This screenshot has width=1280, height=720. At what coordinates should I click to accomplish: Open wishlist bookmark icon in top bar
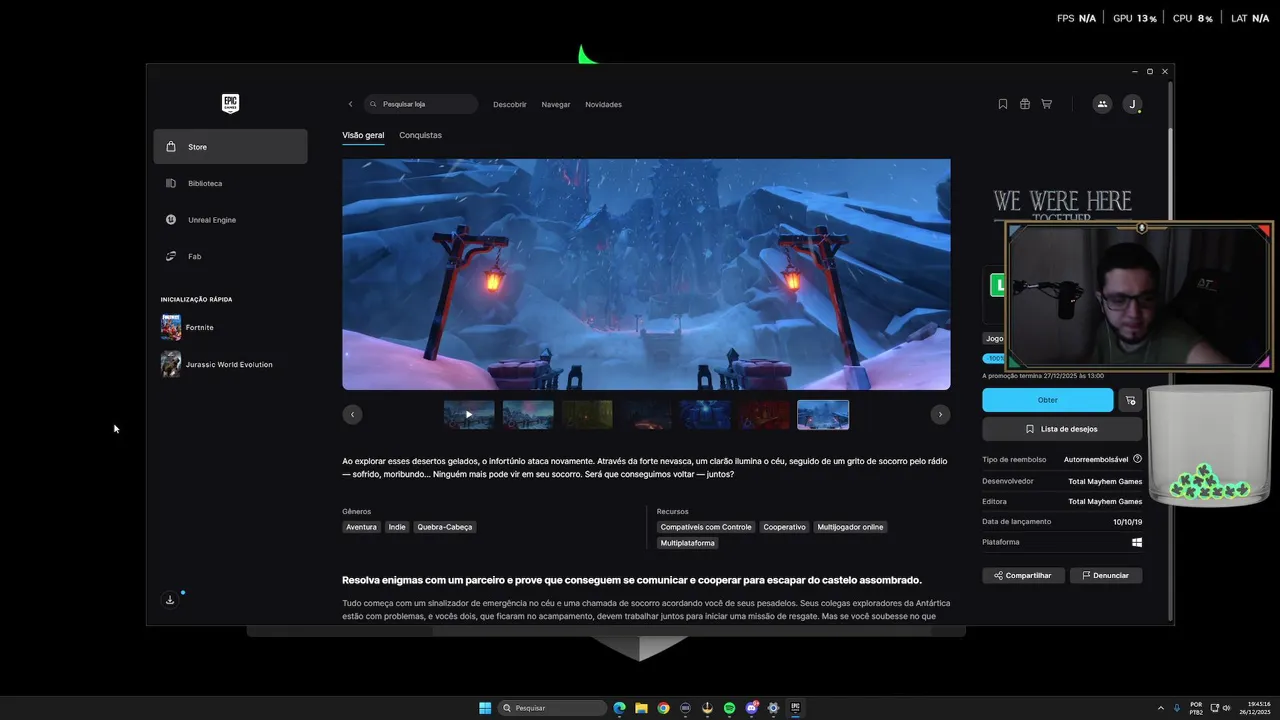1003,104
